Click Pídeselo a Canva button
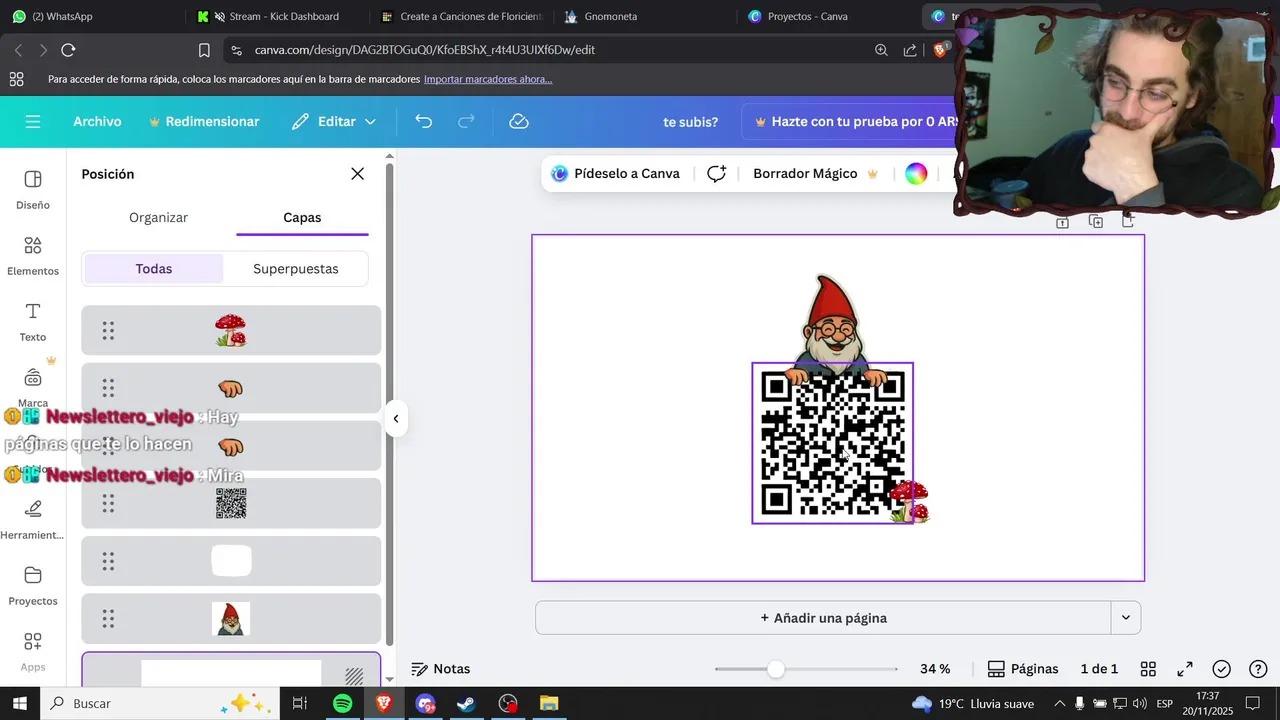 click(x=615, y=174)
